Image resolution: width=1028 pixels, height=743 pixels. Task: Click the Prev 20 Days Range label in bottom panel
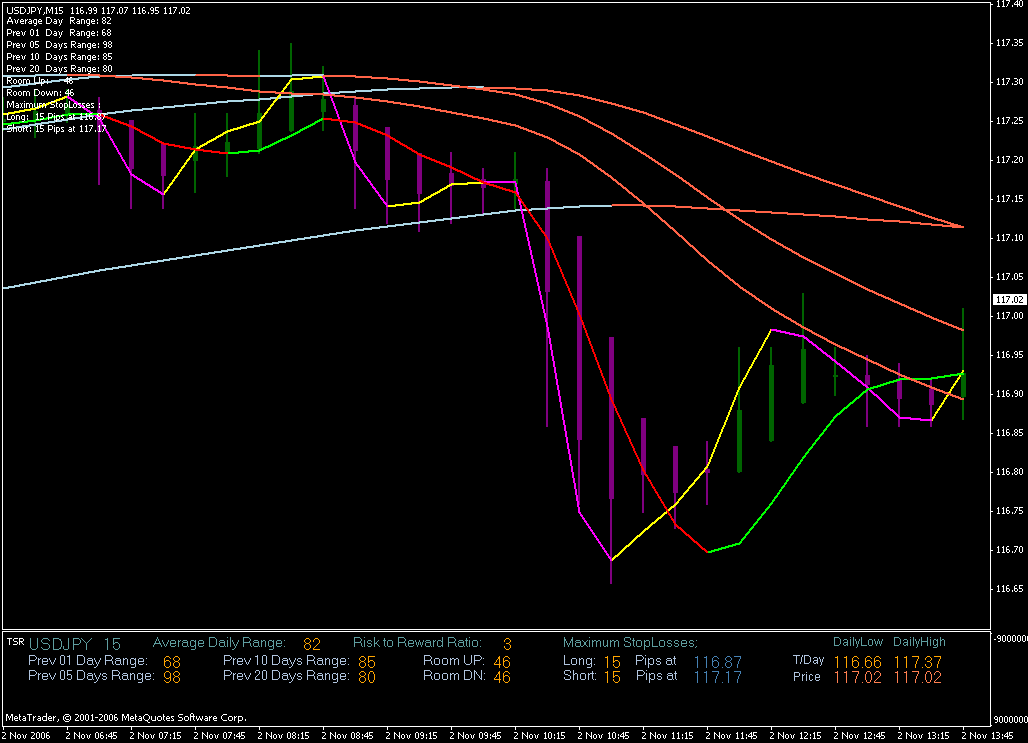(286, 677)
